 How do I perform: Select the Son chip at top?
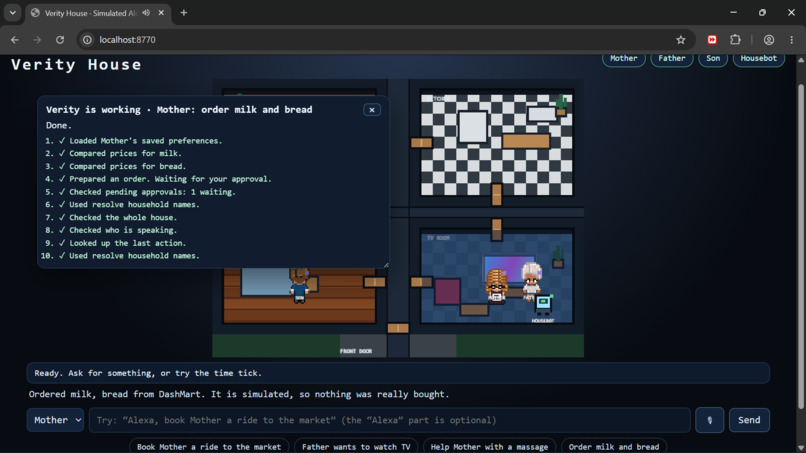tap(713, 59)
